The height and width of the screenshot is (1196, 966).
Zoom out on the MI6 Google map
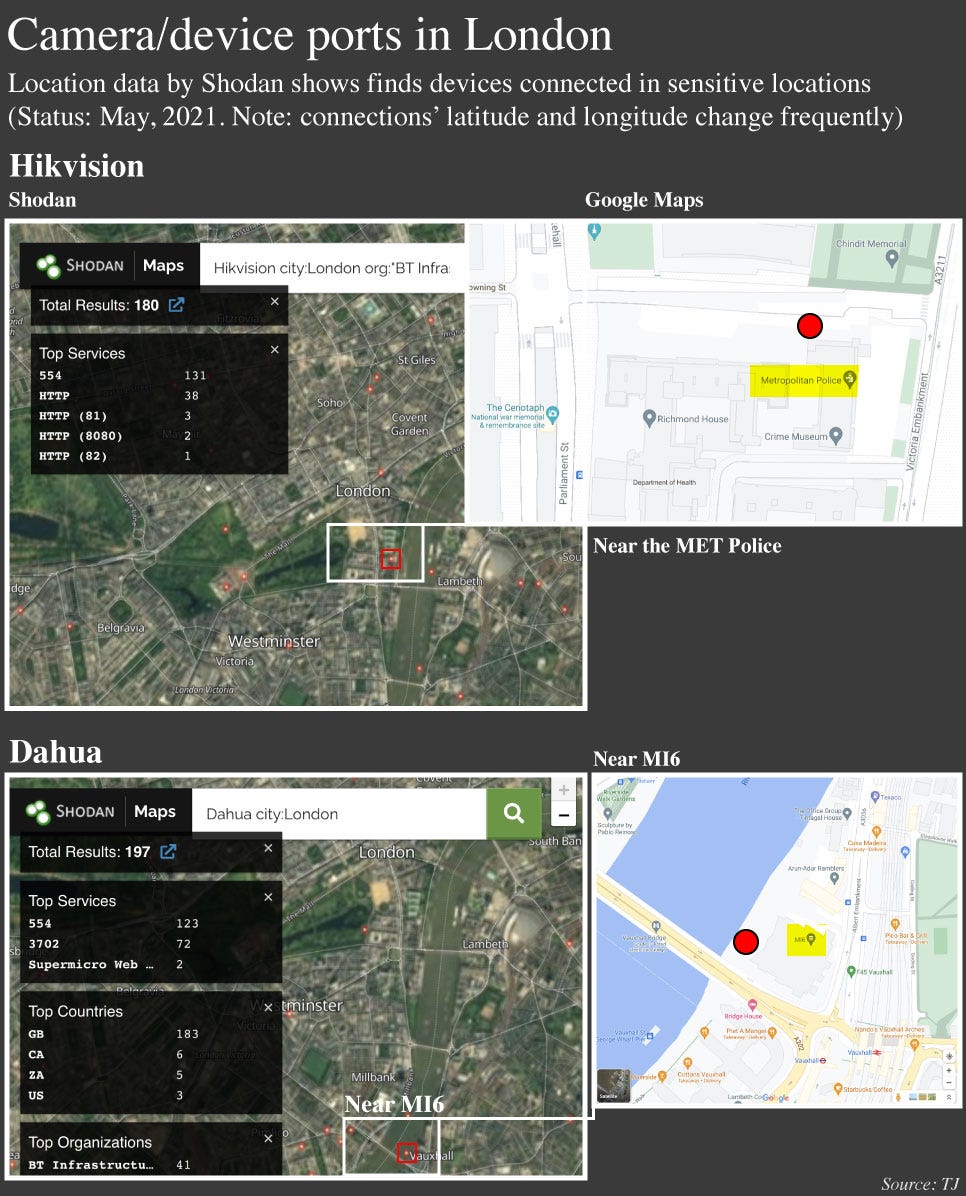pos(949,1082)
